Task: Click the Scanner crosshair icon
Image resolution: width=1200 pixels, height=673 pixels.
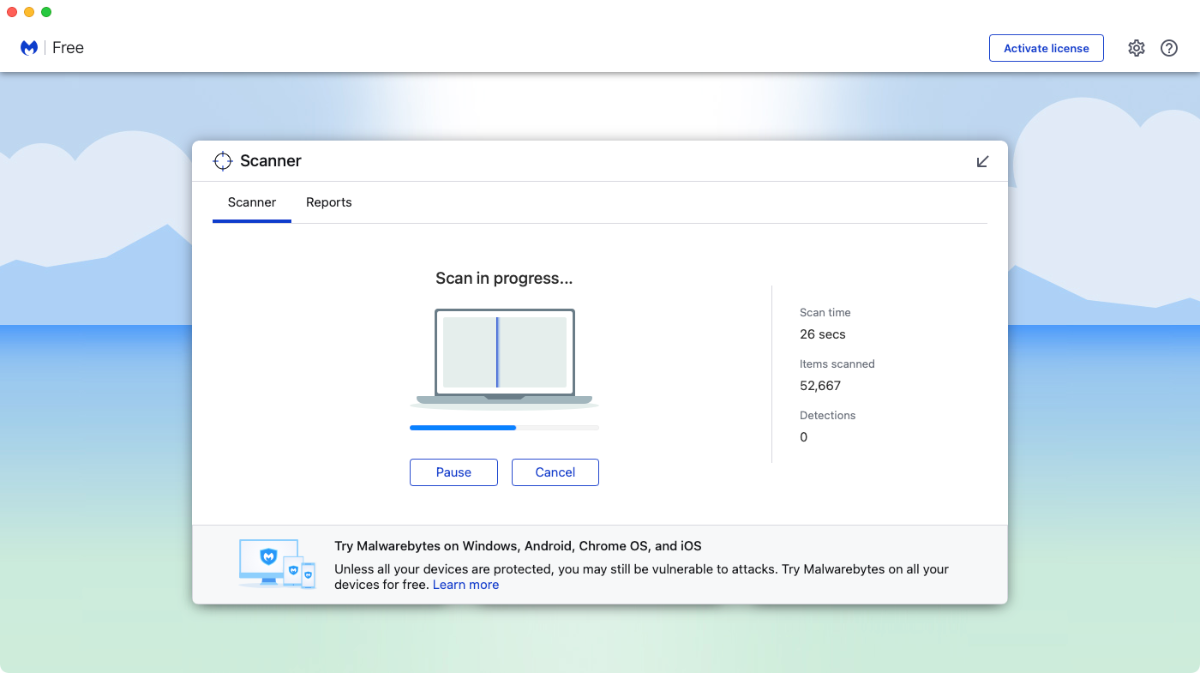Action: coord(222,160)
